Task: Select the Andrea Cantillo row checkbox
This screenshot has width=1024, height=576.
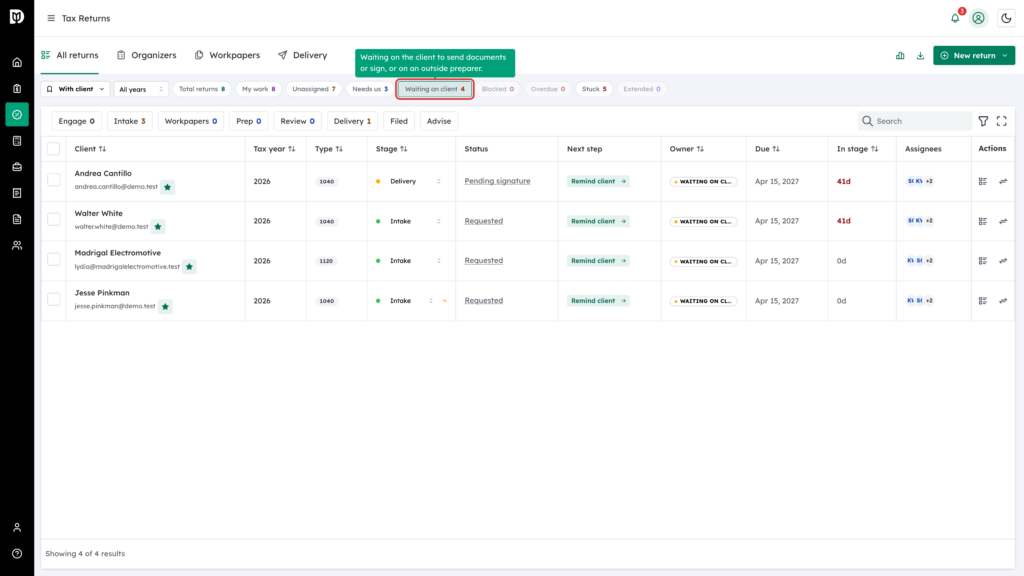Action: 54,180
